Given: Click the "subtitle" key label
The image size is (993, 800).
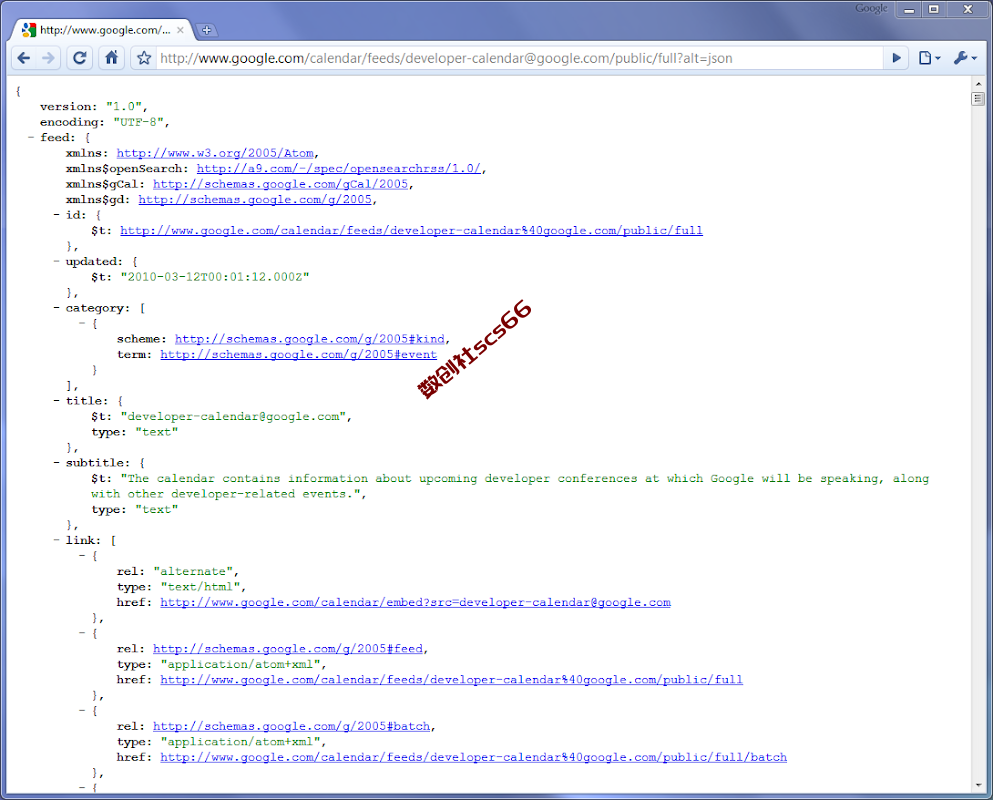Looking at the screenshot, I should coord(95,463).
